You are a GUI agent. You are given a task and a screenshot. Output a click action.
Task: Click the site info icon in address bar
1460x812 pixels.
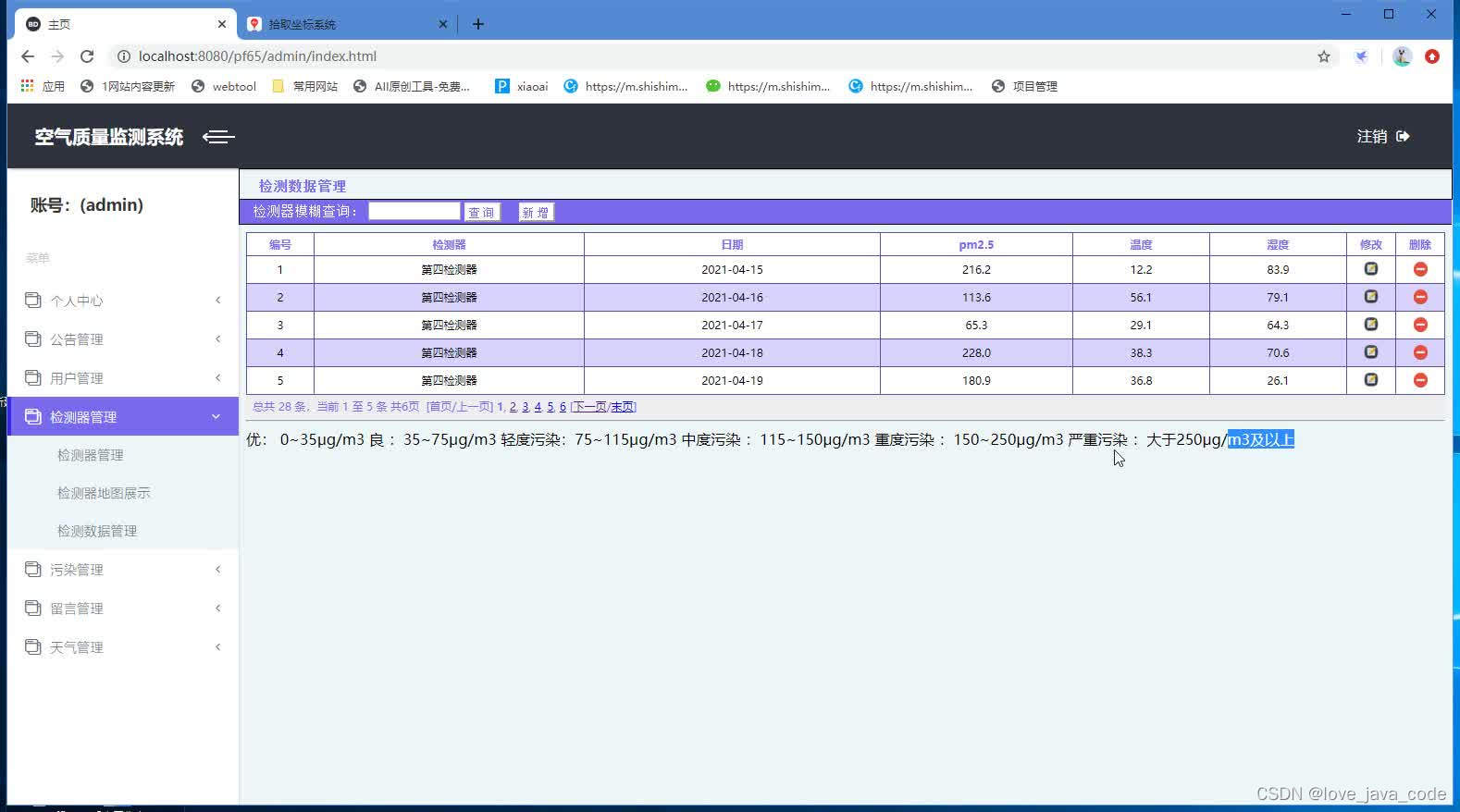pos(123,56)
